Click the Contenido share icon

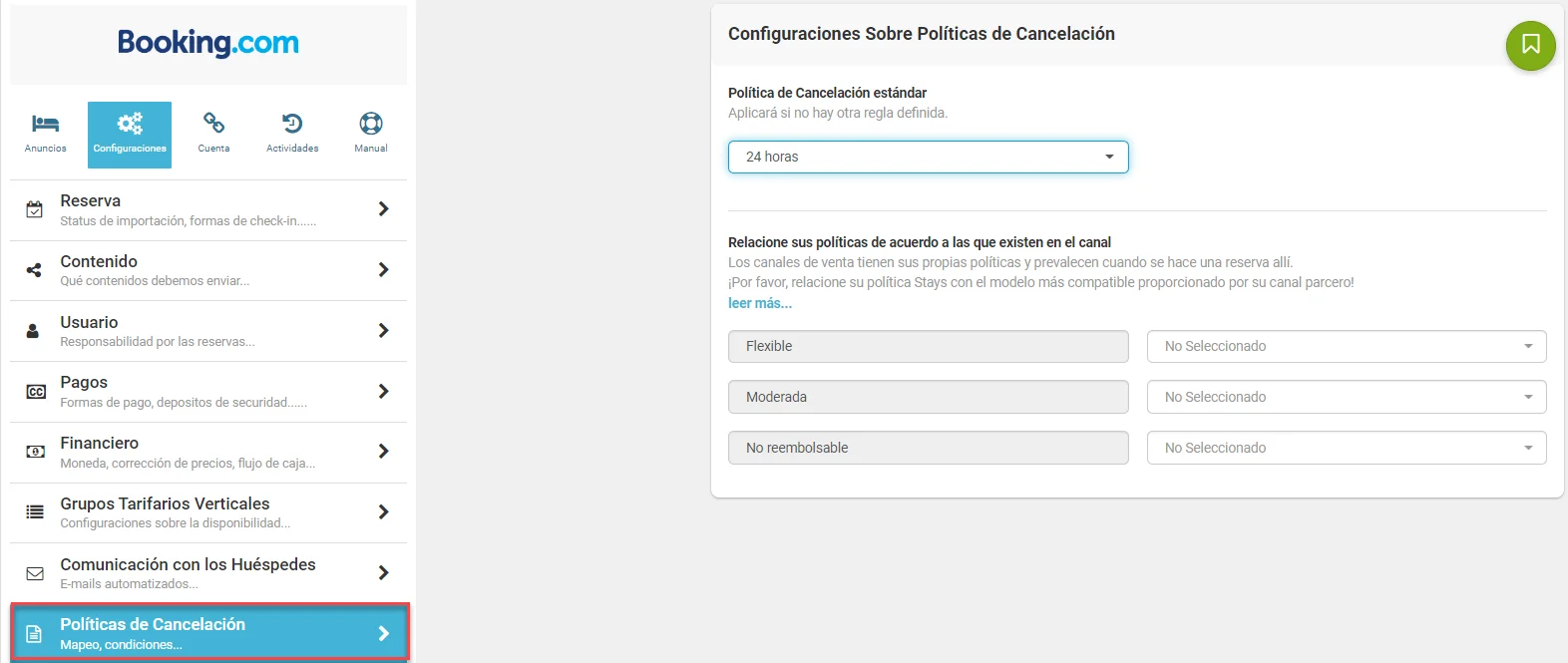click(35, 270)
